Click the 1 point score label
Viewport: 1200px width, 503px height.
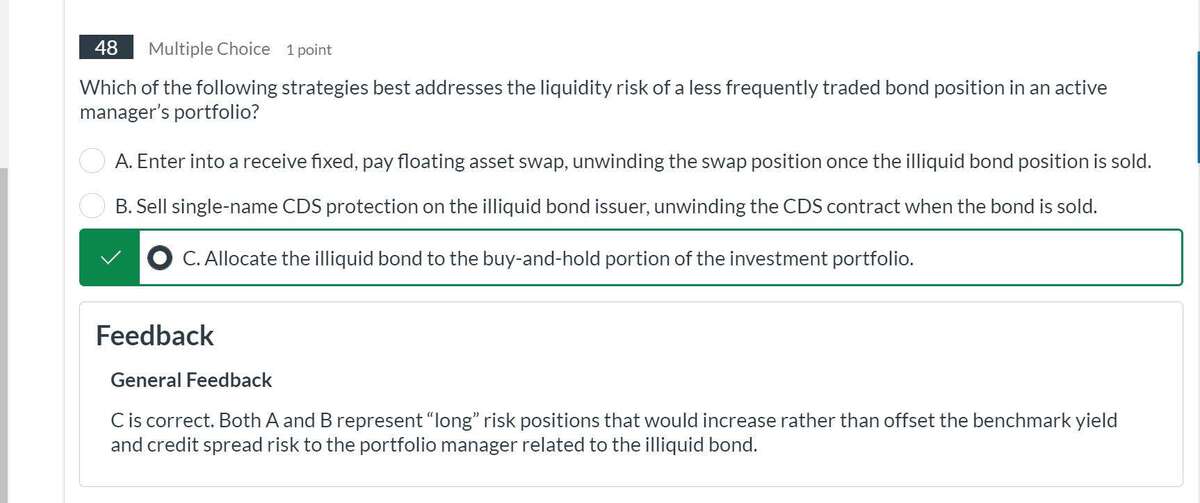(308, 49)
